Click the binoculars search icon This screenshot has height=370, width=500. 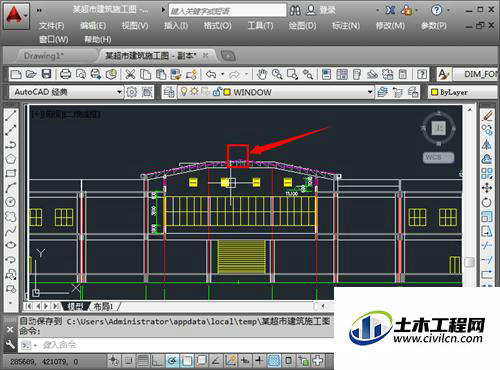tap(295, 10)
